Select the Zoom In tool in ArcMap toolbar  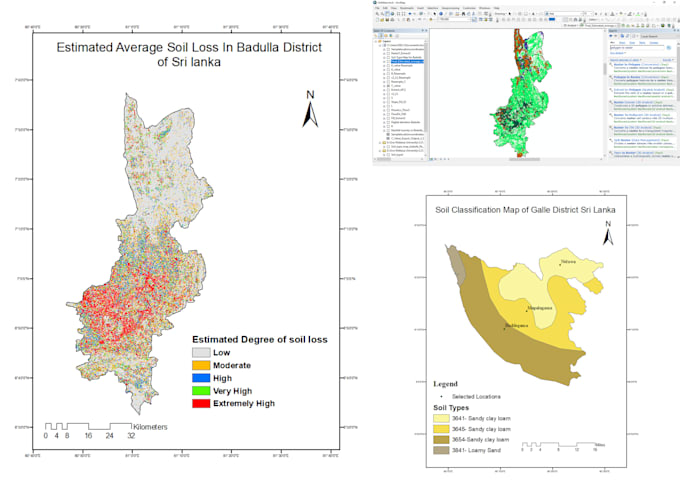[377, 14]
